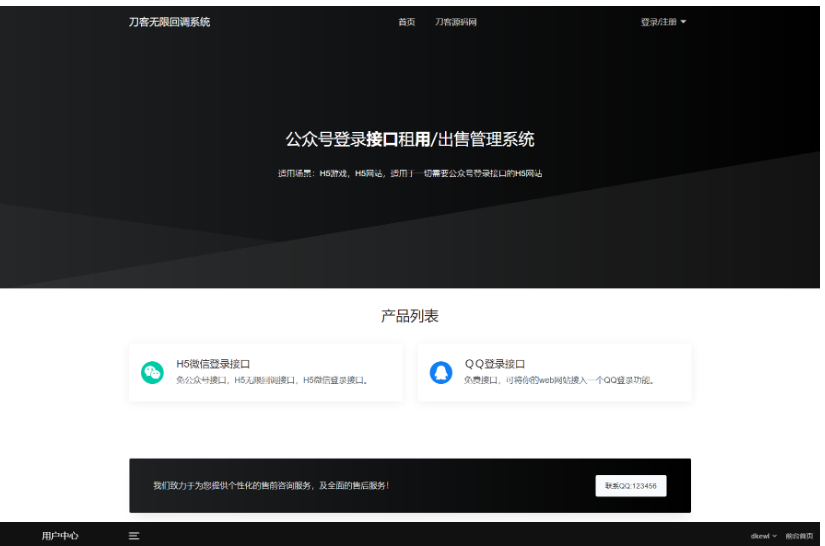Open the QQ登录接口 product title
Viewport: 825px width, 546px height.
(495, 364)
